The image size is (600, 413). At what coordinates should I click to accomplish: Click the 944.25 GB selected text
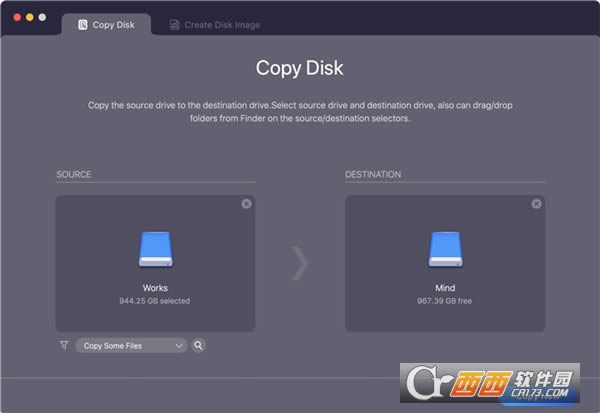(155, 301)
